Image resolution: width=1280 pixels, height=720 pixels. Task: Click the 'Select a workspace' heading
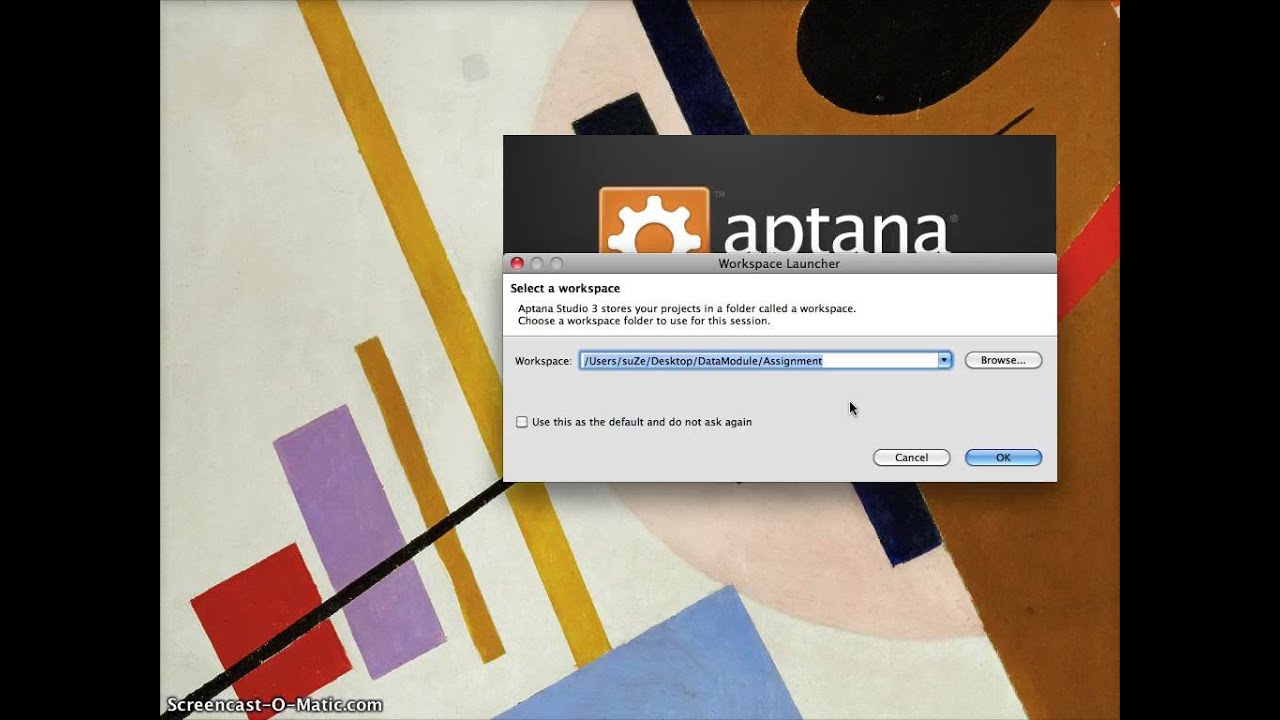pyautogui.click(x=565, y=288)
